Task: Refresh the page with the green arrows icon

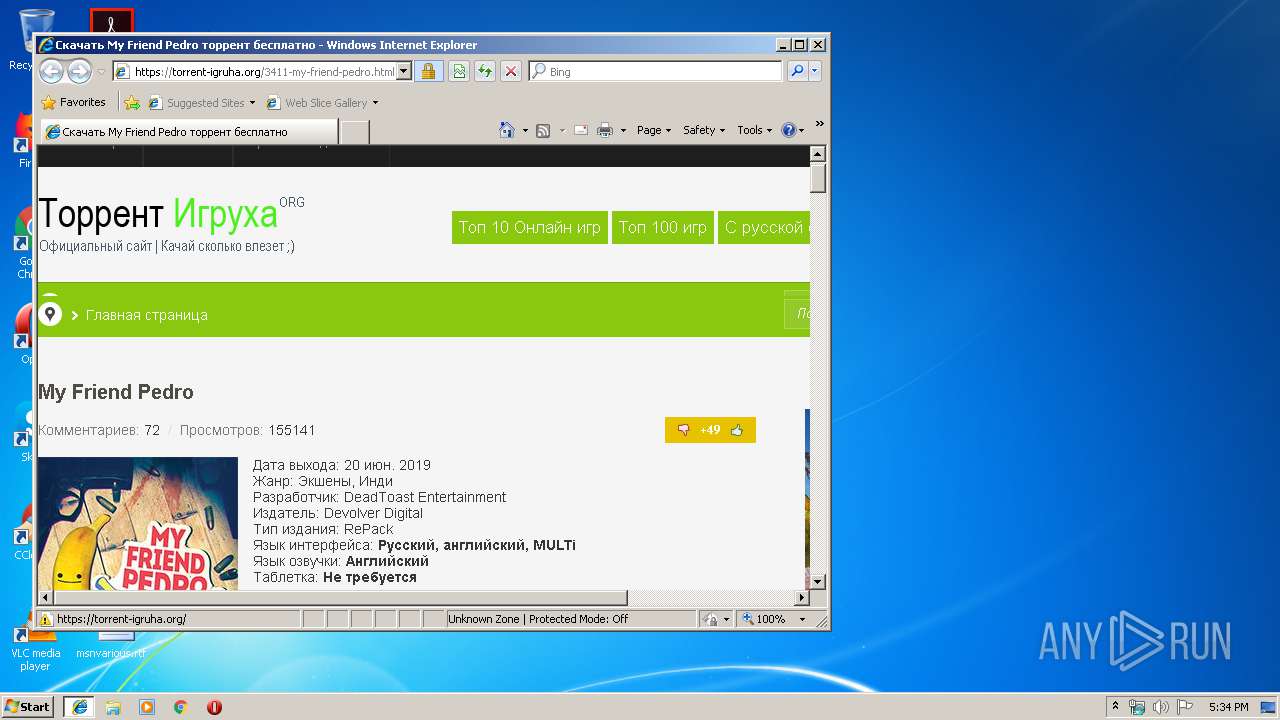Action: [485, 71]
